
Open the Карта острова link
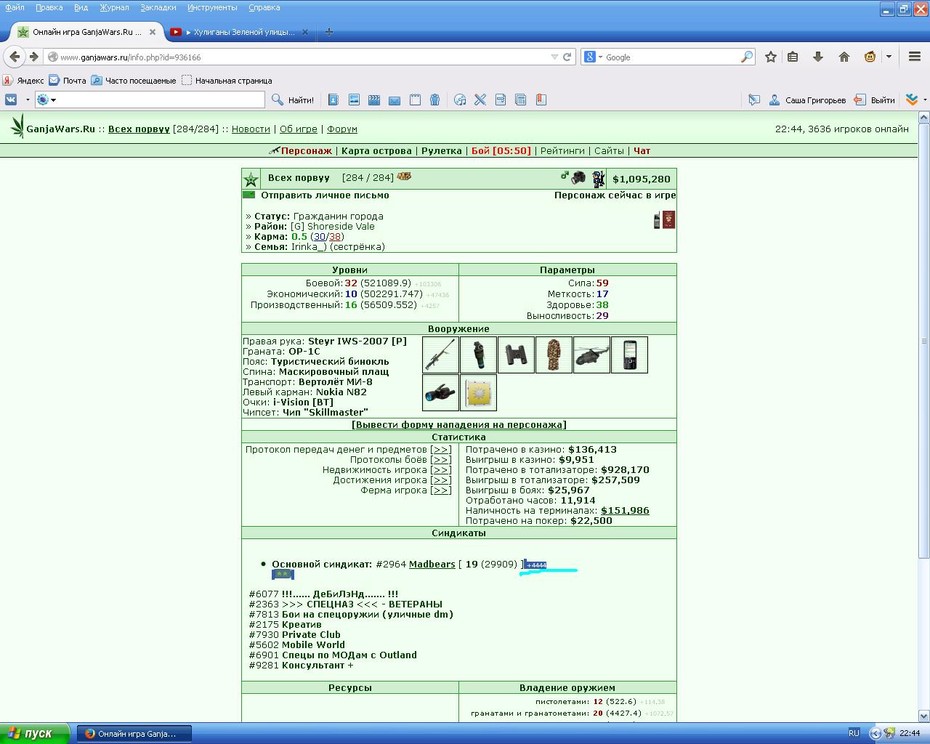pos(376,151)
